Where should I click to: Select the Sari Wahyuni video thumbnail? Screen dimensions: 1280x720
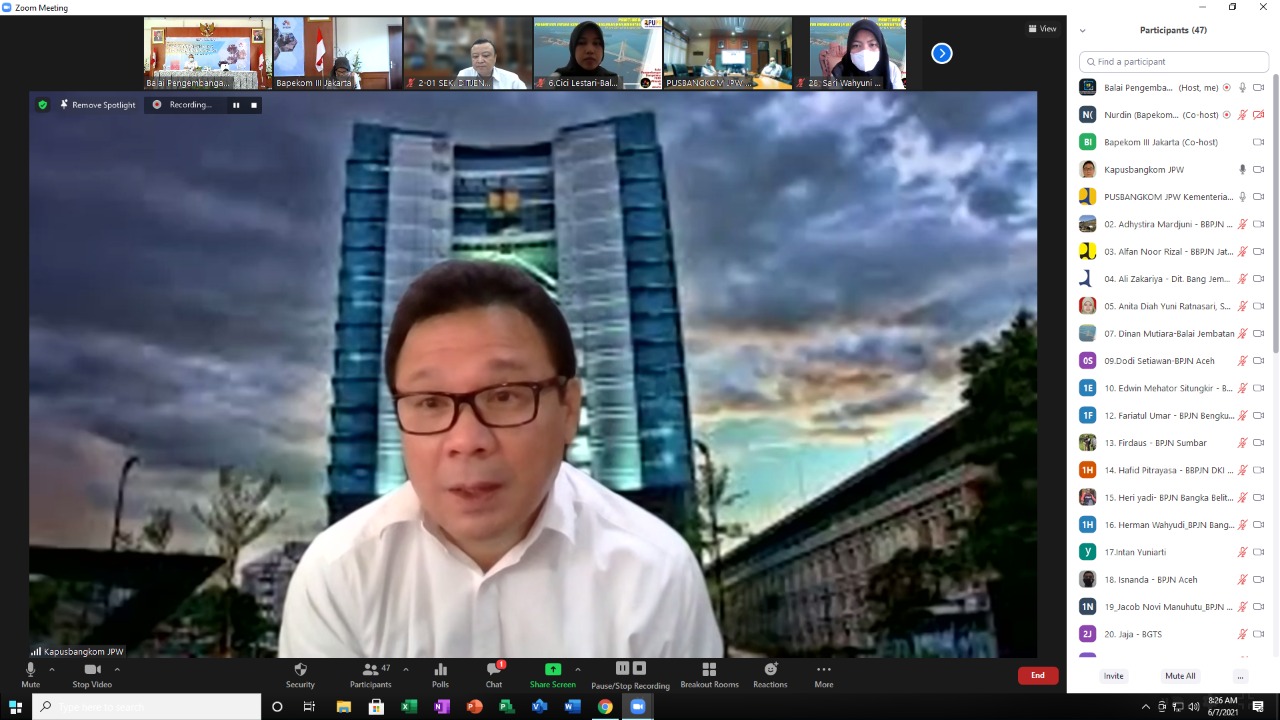(858, 53)
